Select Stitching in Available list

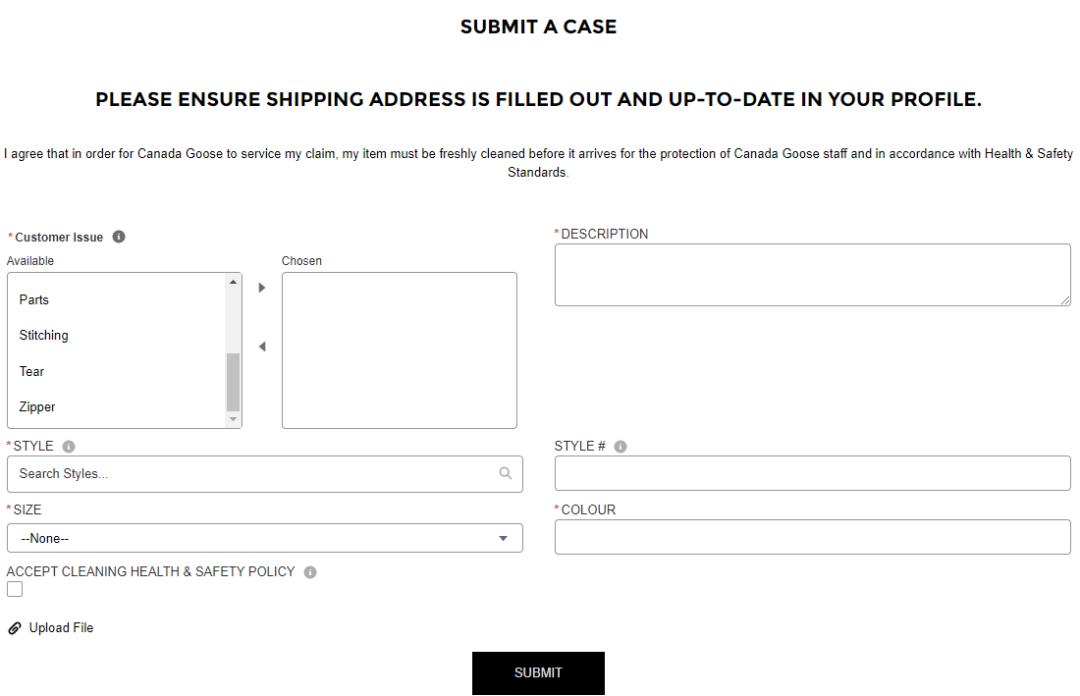(44, 336)
